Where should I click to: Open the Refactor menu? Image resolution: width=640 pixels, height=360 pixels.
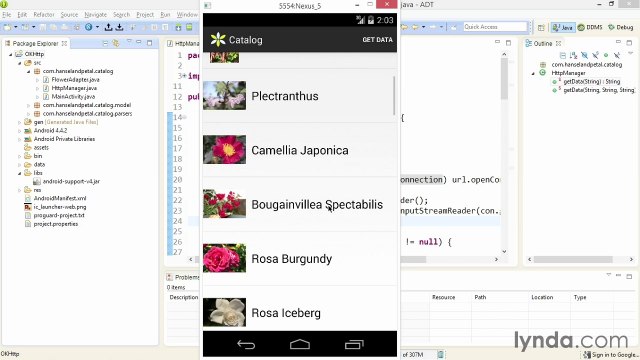(44, 15)
